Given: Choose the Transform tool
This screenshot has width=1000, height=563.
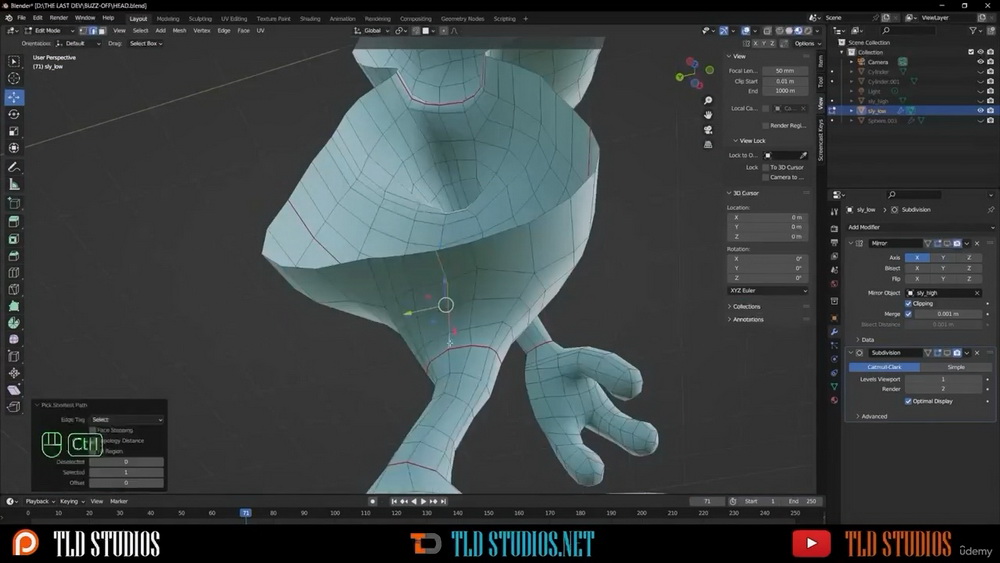Looking at the screenshot, I should point(13,148).
